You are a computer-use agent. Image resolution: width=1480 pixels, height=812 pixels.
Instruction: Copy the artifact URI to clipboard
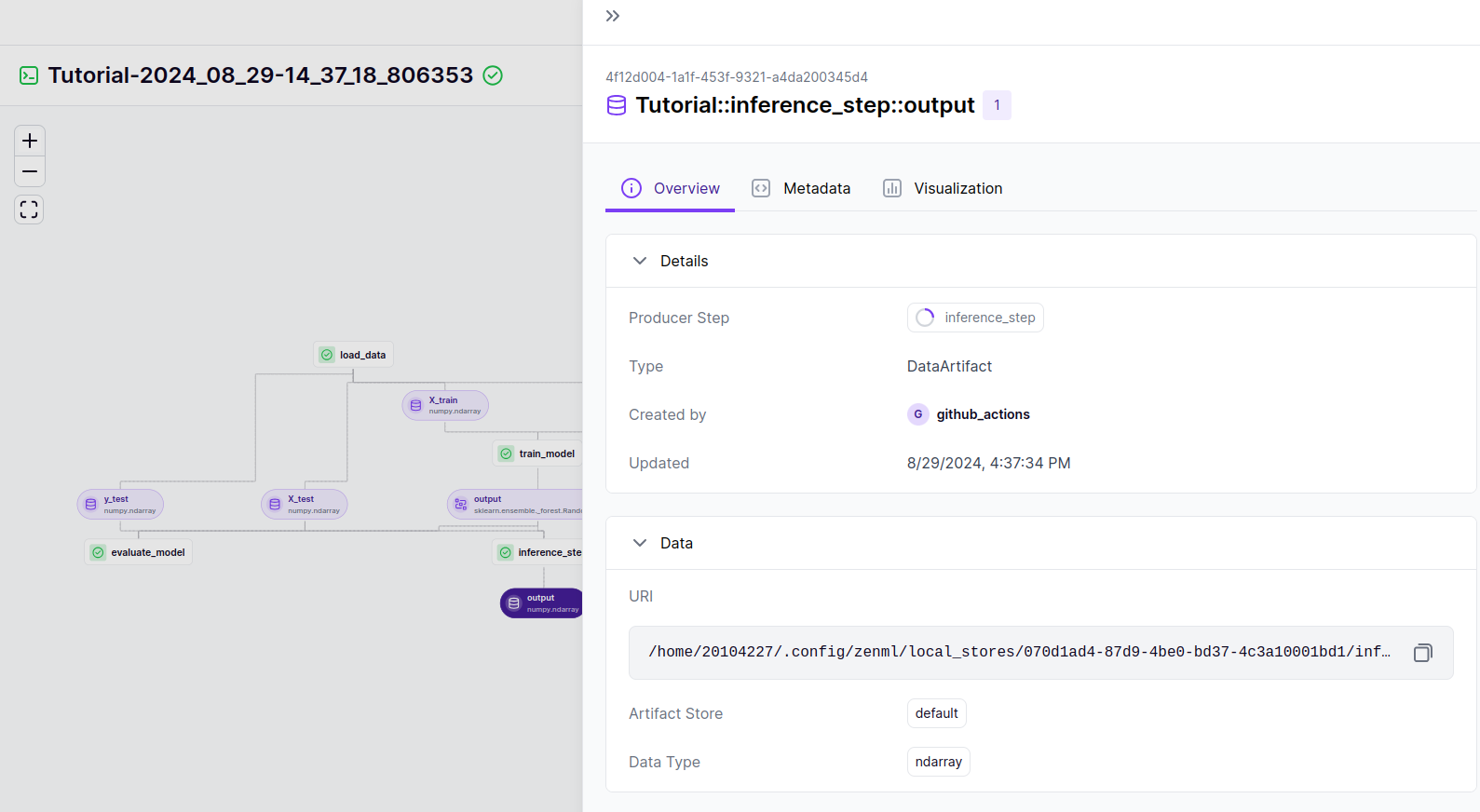click(1422, 653)
